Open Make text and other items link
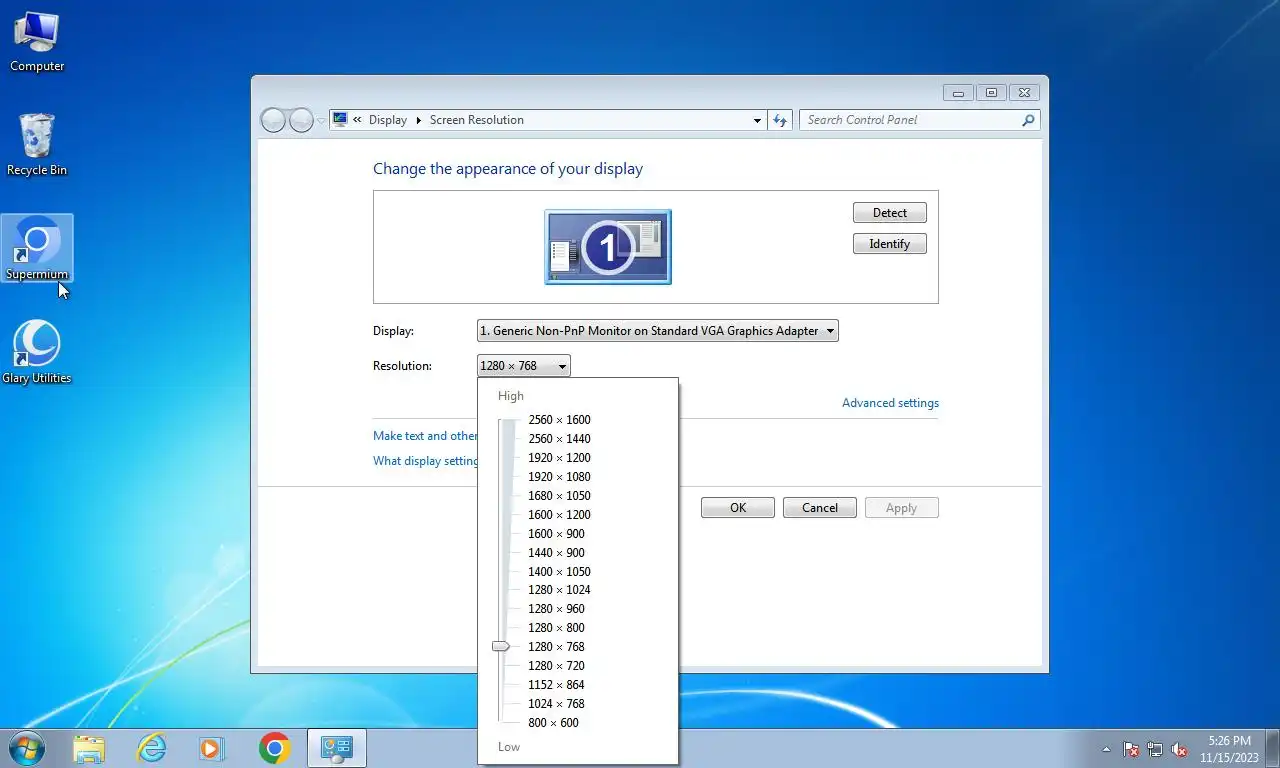 (x=425, y=436)
